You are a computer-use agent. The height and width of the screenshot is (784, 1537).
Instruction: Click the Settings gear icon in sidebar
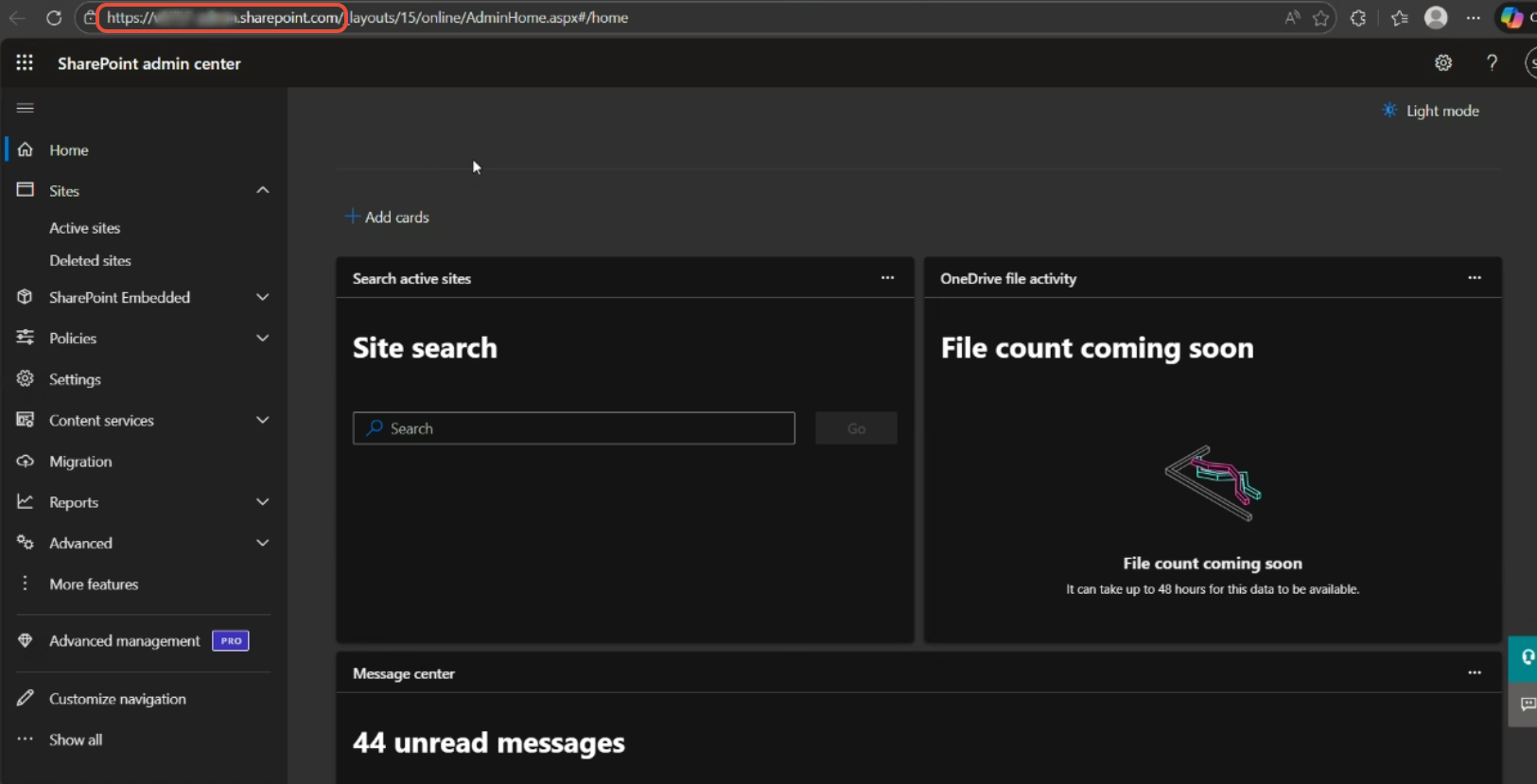26,379
